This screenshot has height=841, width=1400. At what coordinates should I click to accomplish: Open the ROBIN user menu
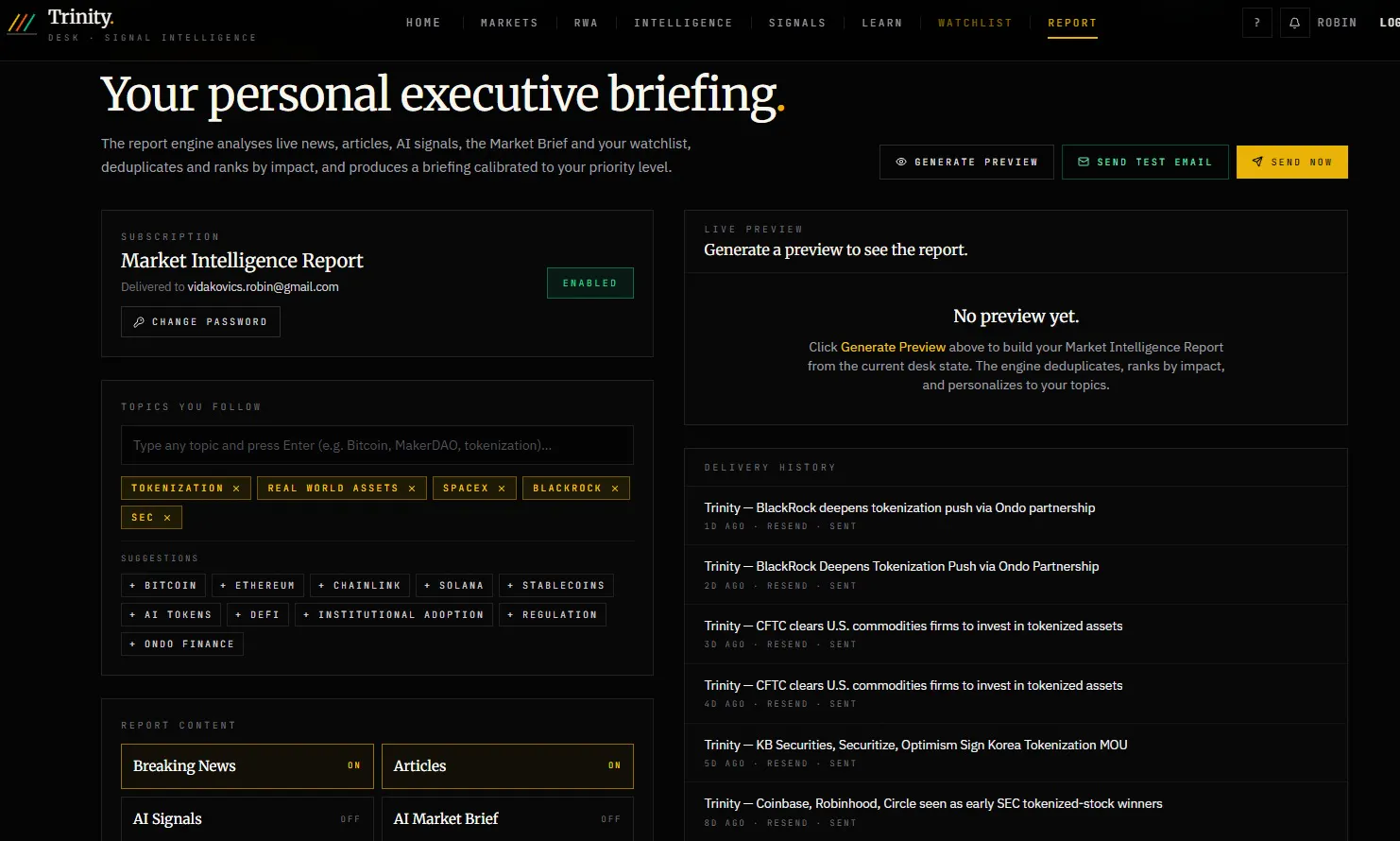pyautogui.click(x=1337, y=23)
